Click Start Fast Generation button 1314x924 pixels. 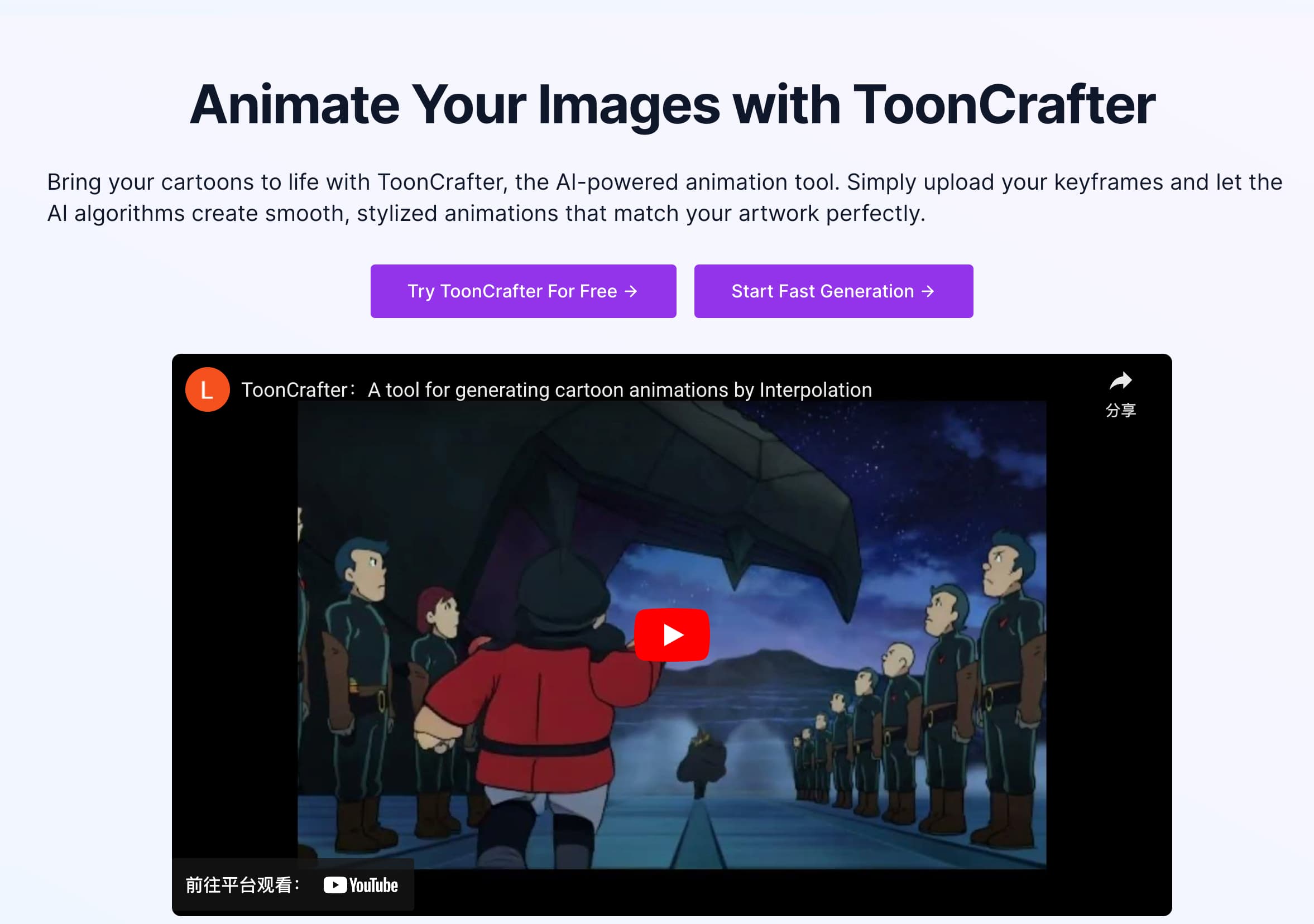pyautogui.click(x=833, y=291)
